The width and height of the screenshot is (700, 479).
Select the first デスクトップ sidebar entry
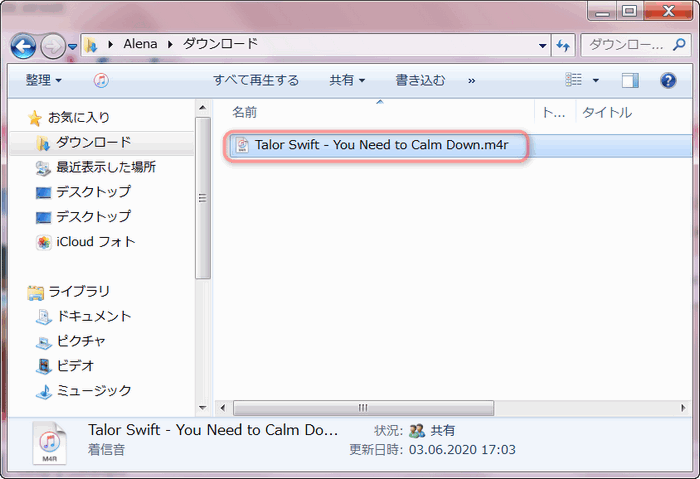click(93, 192)
